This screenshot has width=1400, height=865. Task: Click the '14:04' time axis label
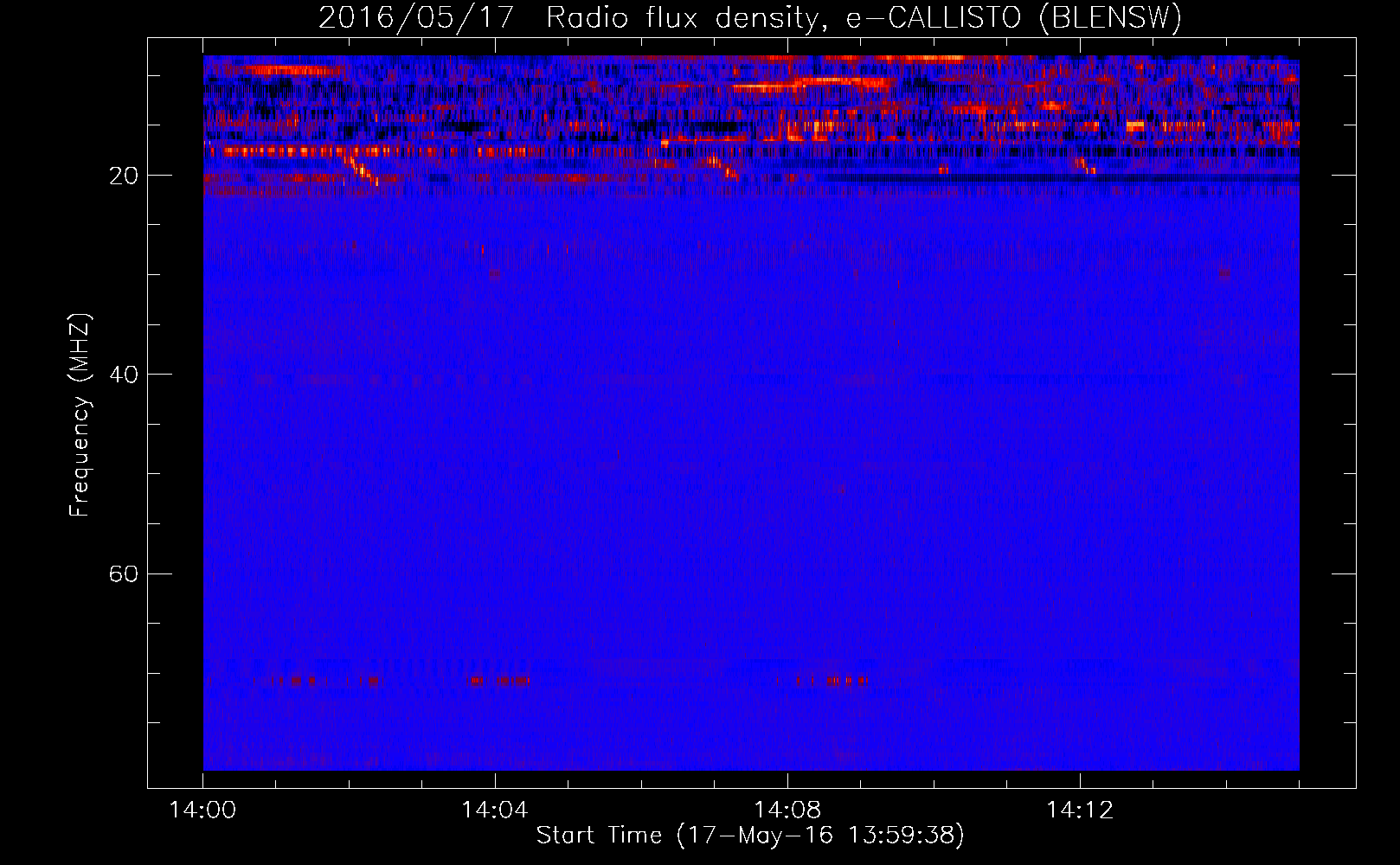point(494,811)
